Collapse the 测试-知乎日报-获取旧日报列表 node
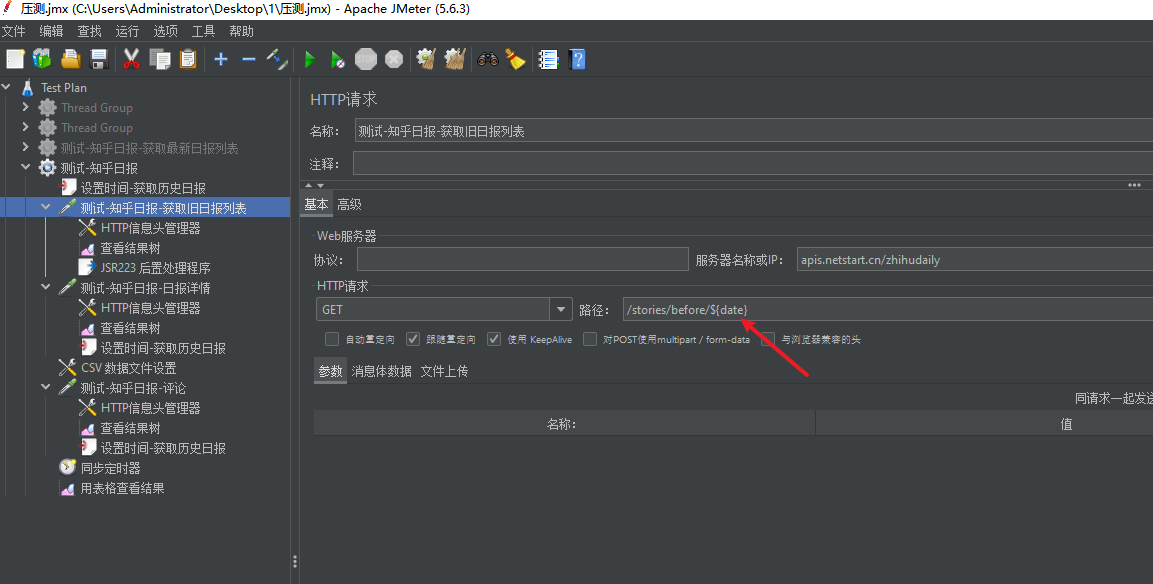This screenshot has width=1153, height=584. pos(46,207)
